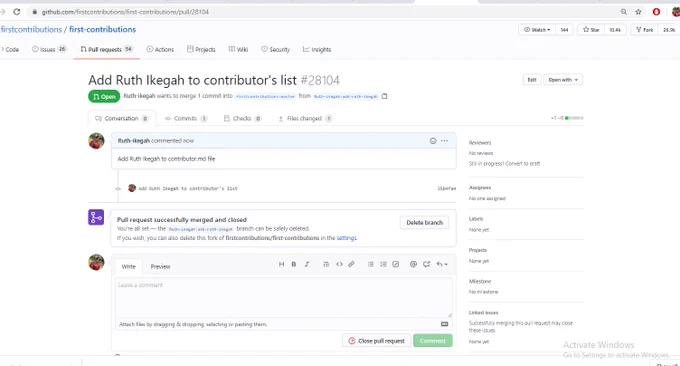
Task: Click the red Opera extension icon
Action: tap(656, 12)
